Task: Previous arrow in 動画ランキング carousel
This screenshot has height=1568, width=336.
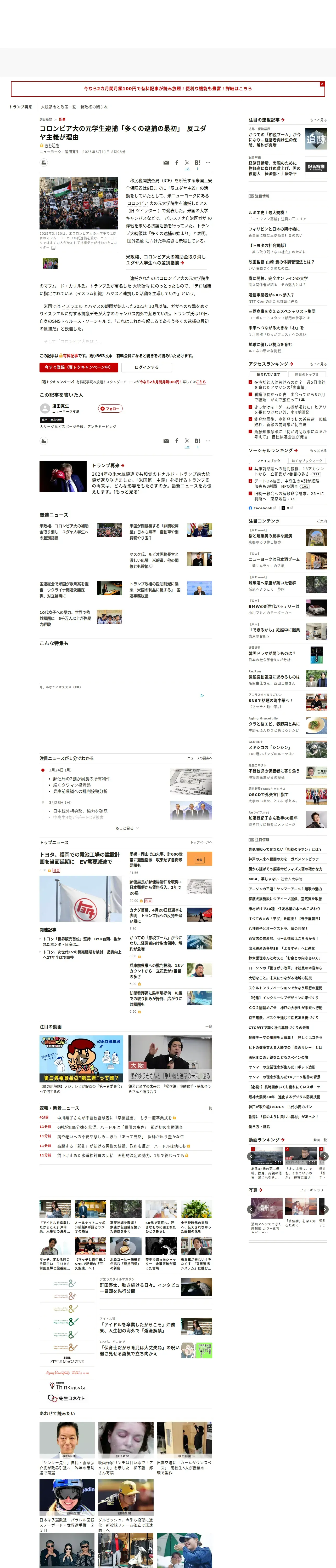Action: coord(251,1156)
